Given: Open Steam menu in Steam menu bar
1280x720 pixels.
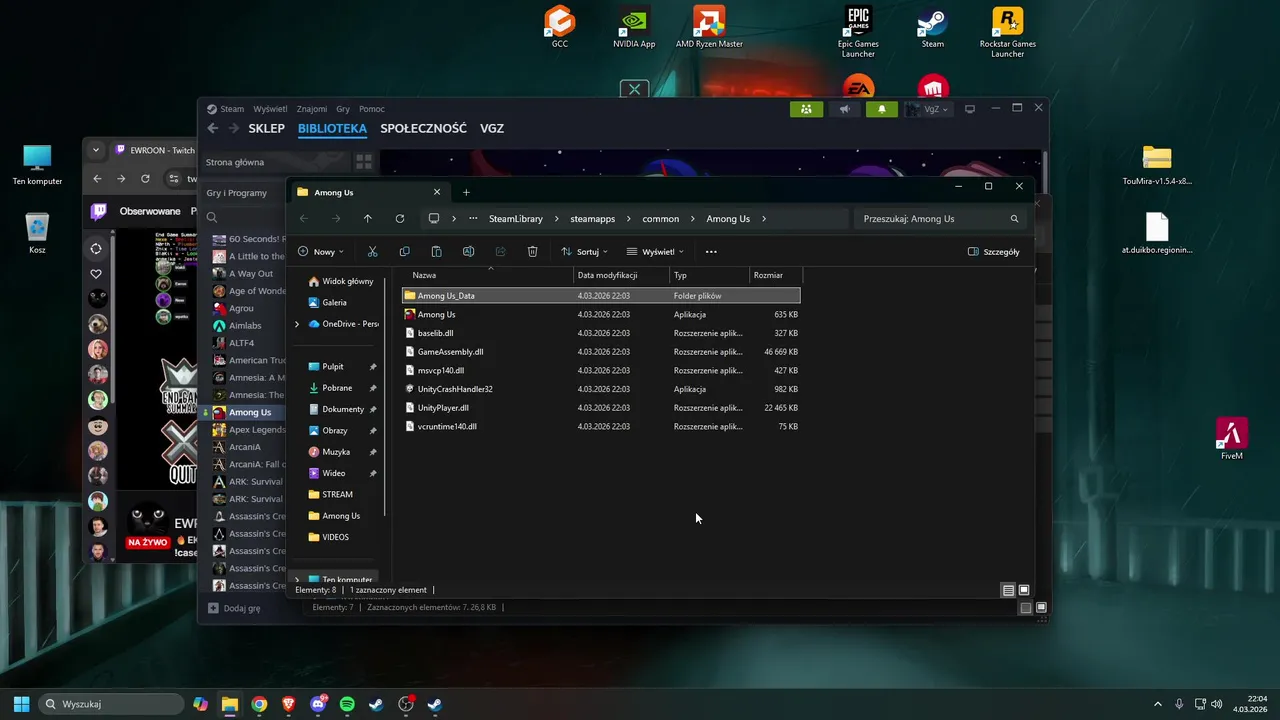Looking at the screenshot, I should pyautogui.click(x=232, y=109).
